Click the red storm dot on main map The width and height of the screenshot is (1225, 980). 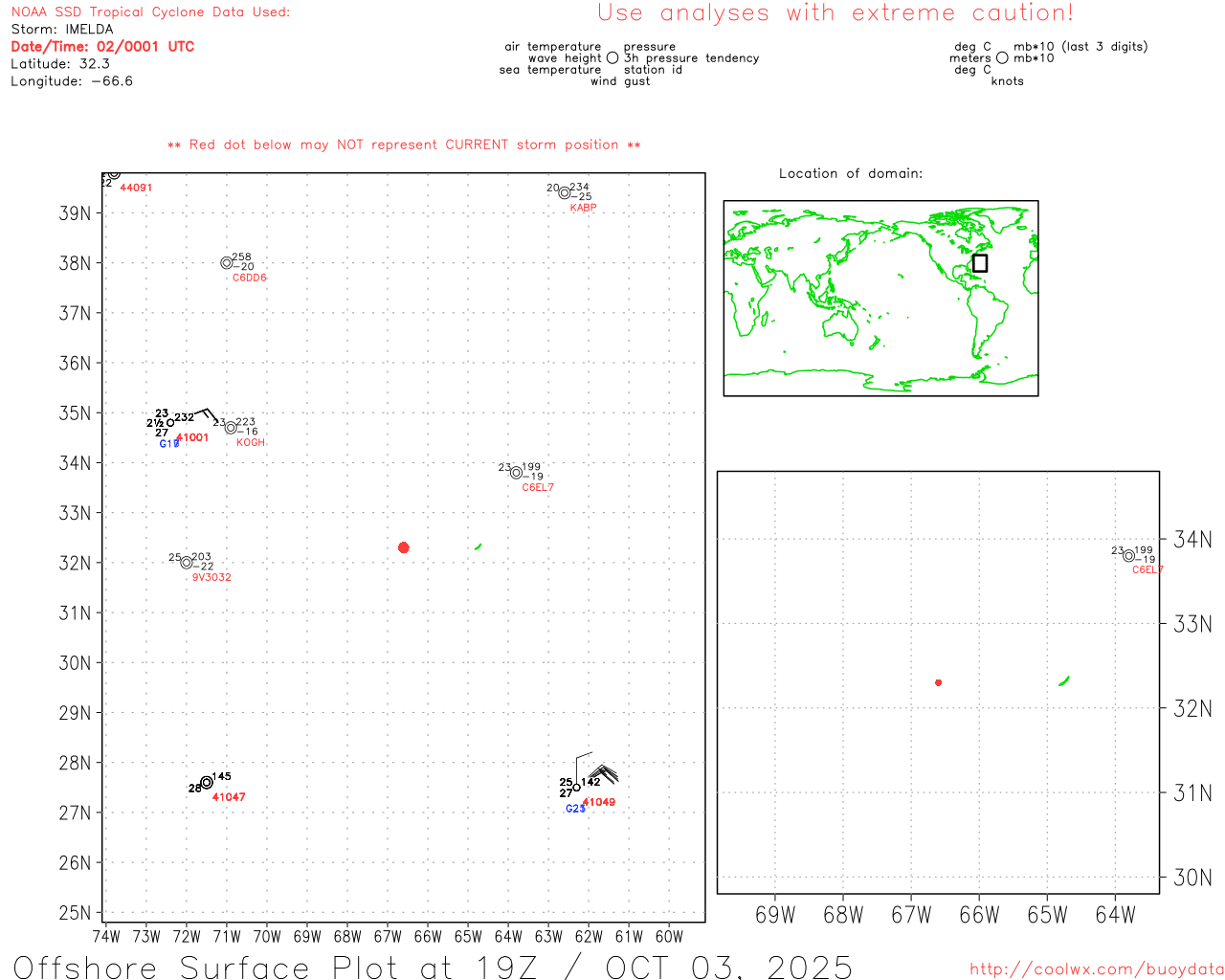[x=404, y=547]
